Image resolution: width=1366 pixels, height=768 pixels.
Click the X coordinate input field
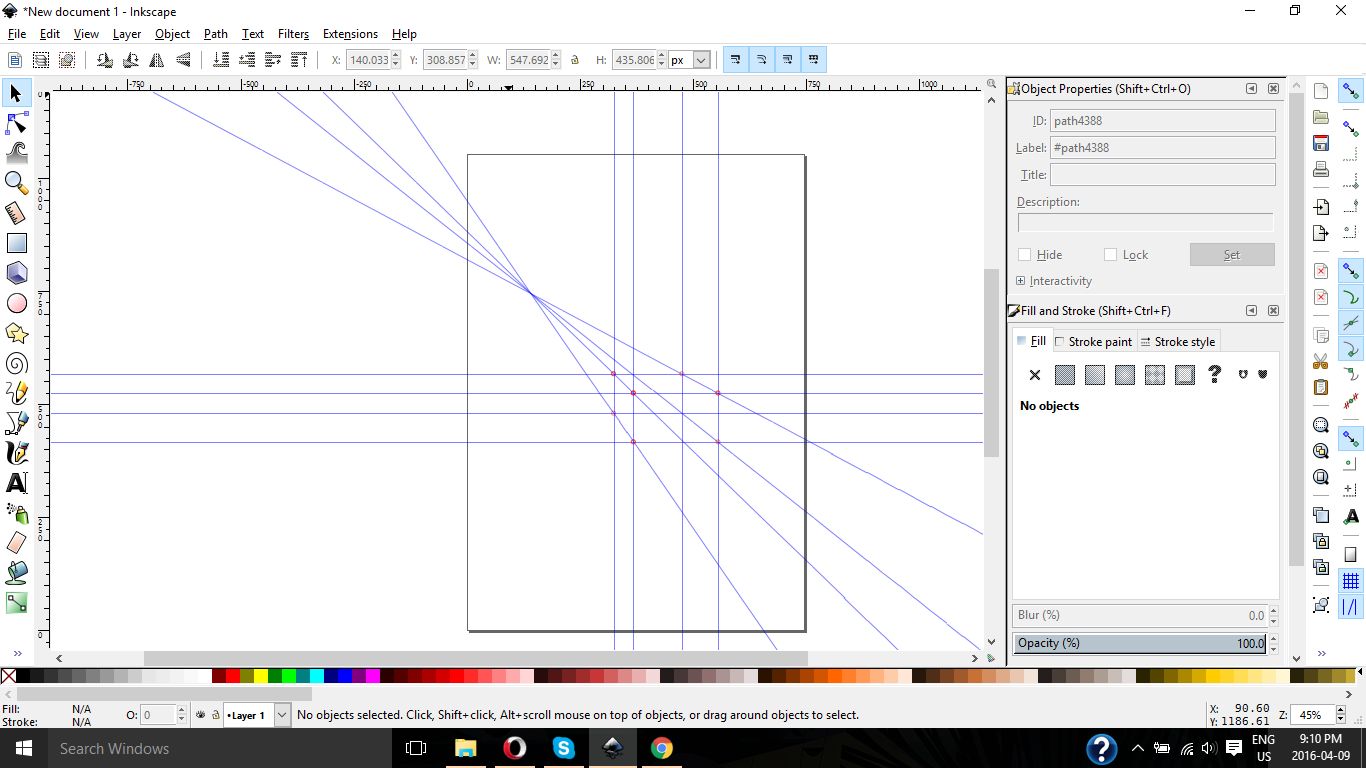pos(368,59)
